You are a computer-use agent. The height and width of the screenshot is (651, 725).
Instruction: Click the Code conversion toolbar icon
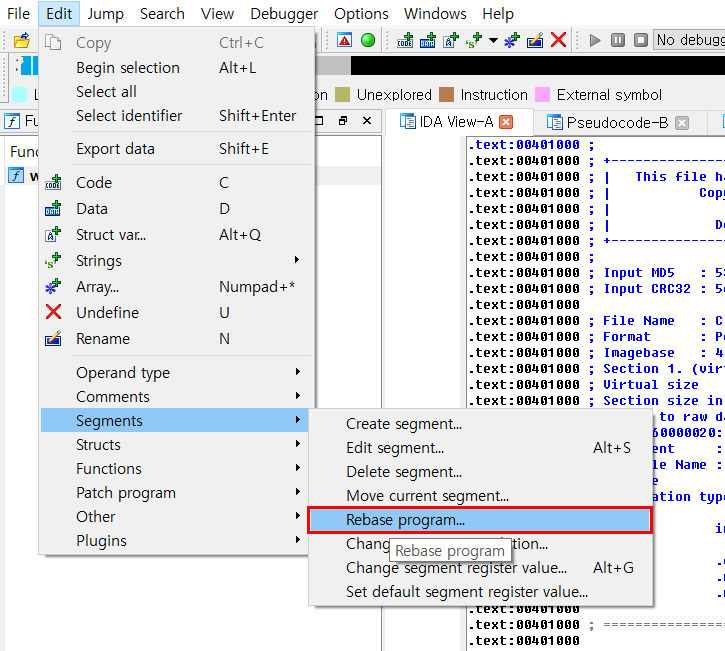click(405, 41)
